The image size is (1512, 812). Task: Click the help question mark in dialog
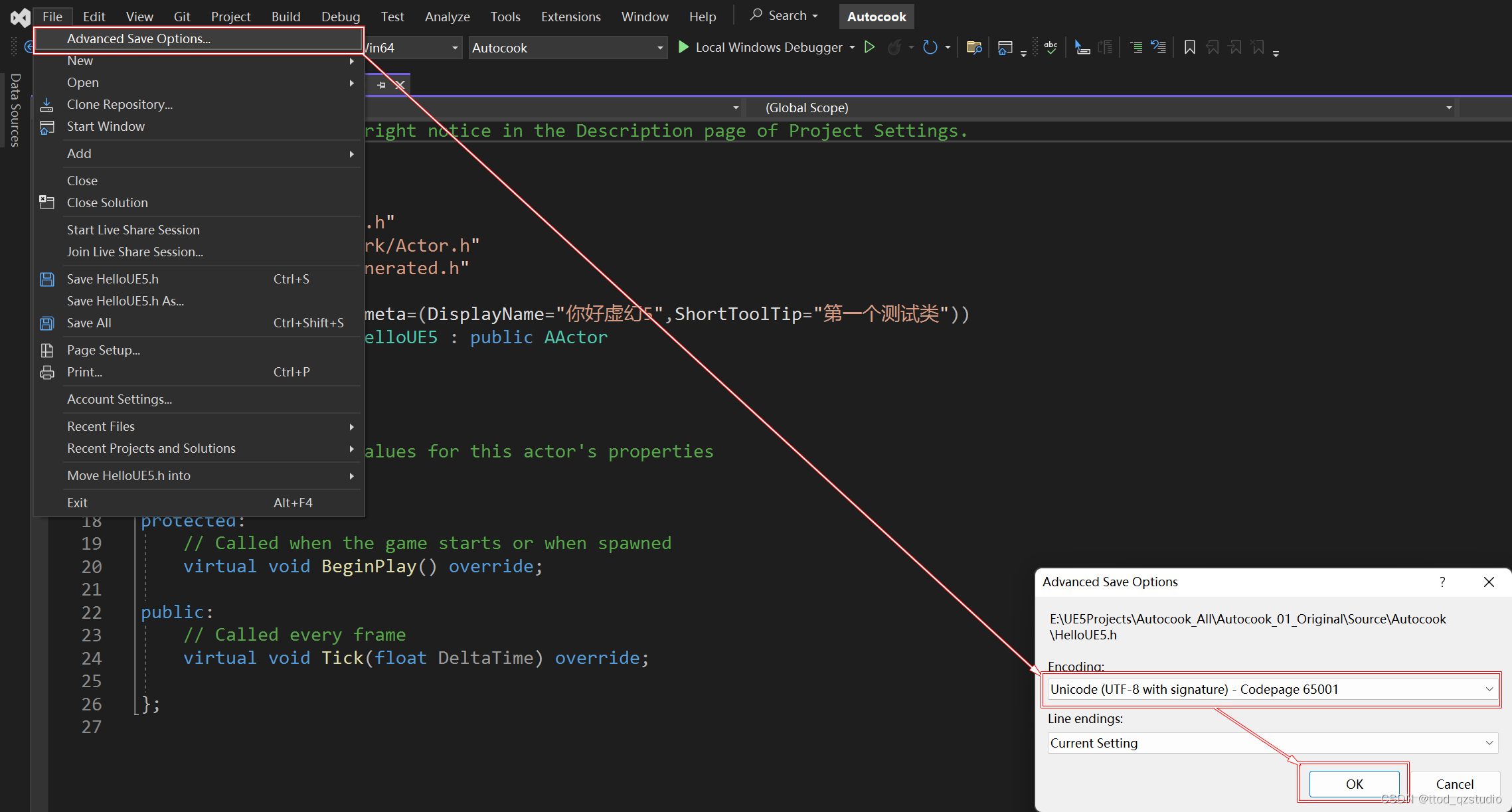(x=1442, y=582)
